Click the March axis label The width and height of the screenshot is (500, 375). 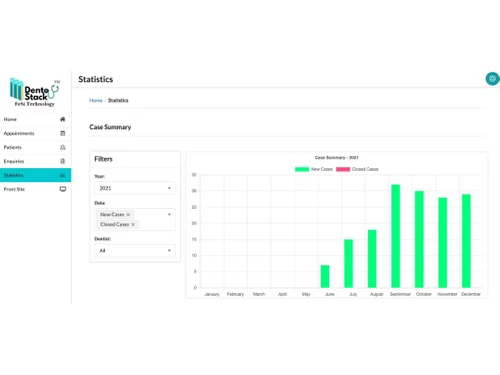point(259,294)
